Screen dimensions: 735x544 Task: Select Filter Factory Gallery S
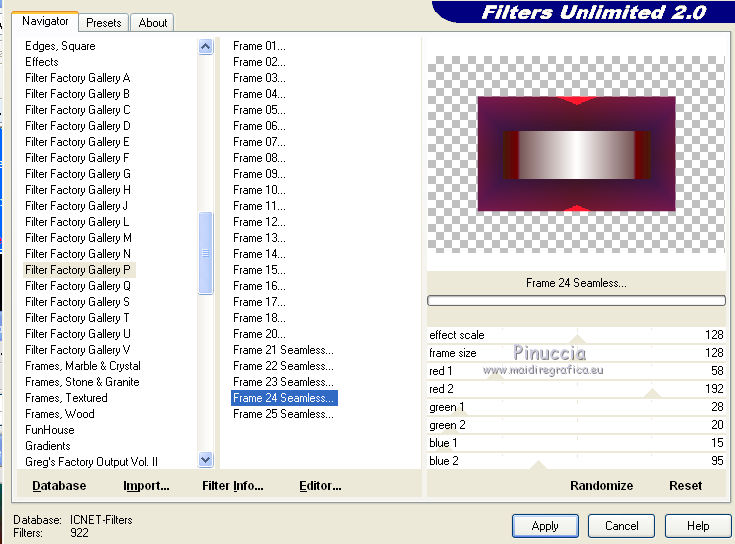click(78, 302)
